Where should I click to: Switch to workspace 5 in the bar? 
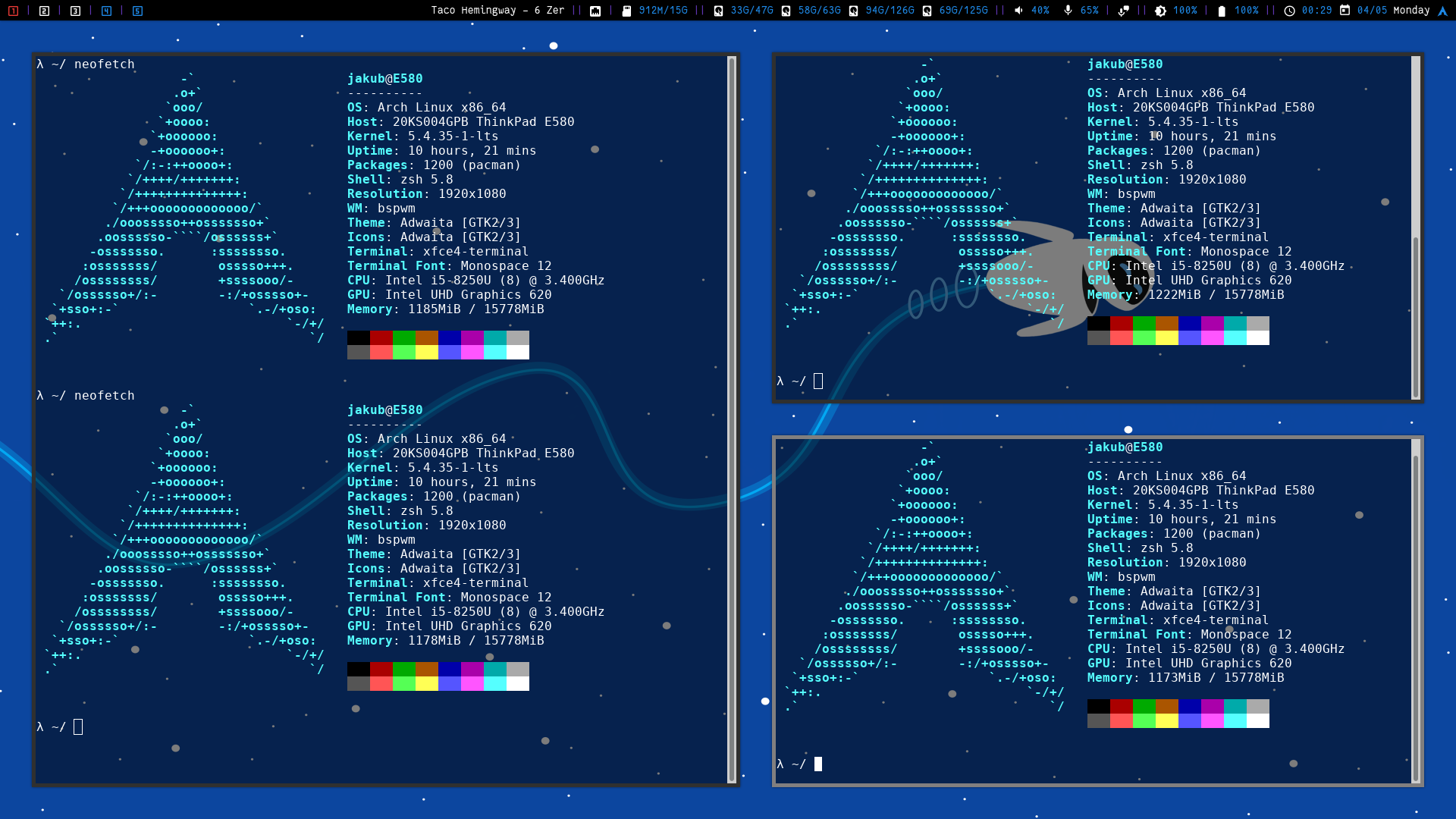(137, 11)
